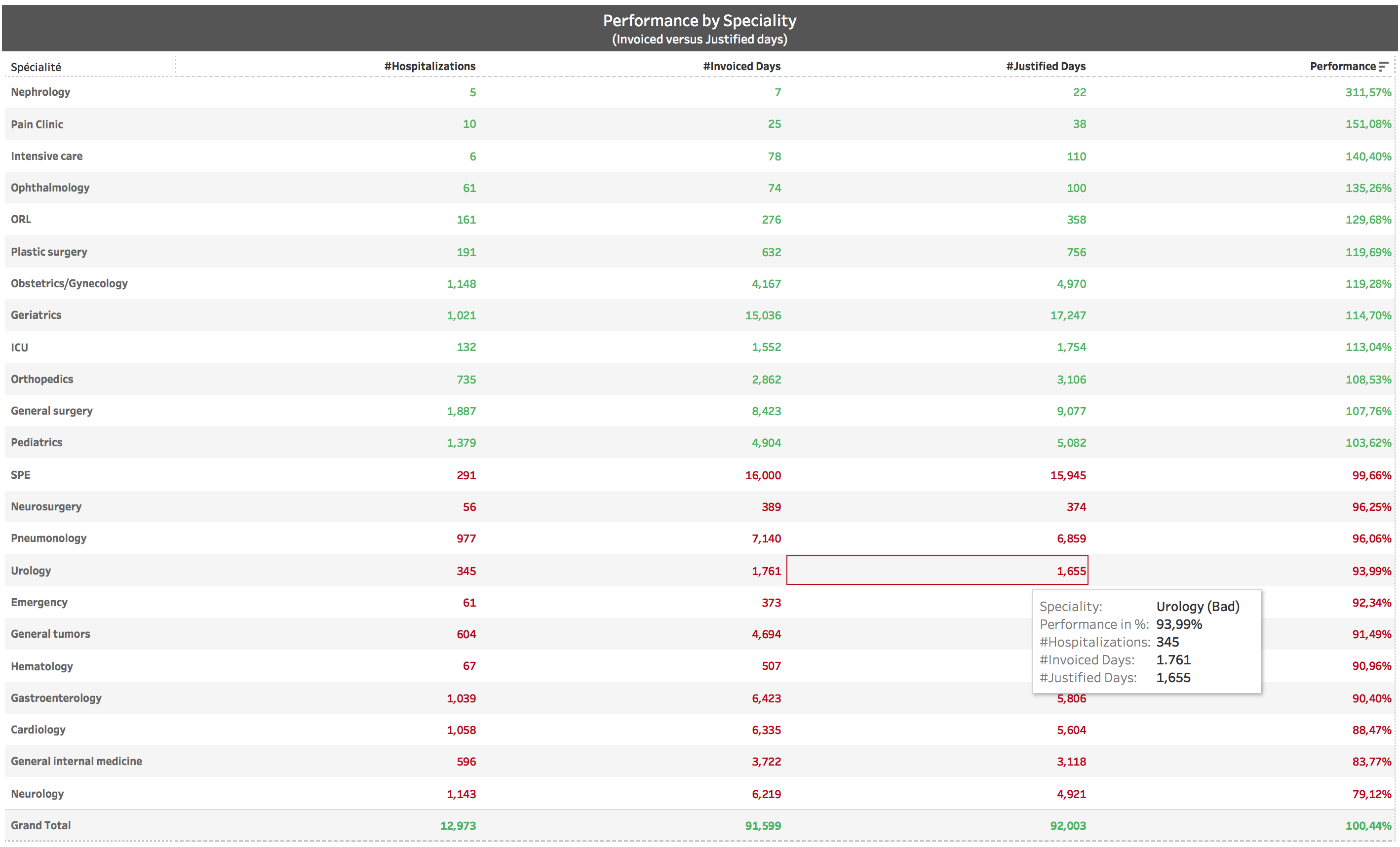Click the Spécialité column header
Image resolution: width=1400 pixels, height=847 pixels.
coord(36,67)
